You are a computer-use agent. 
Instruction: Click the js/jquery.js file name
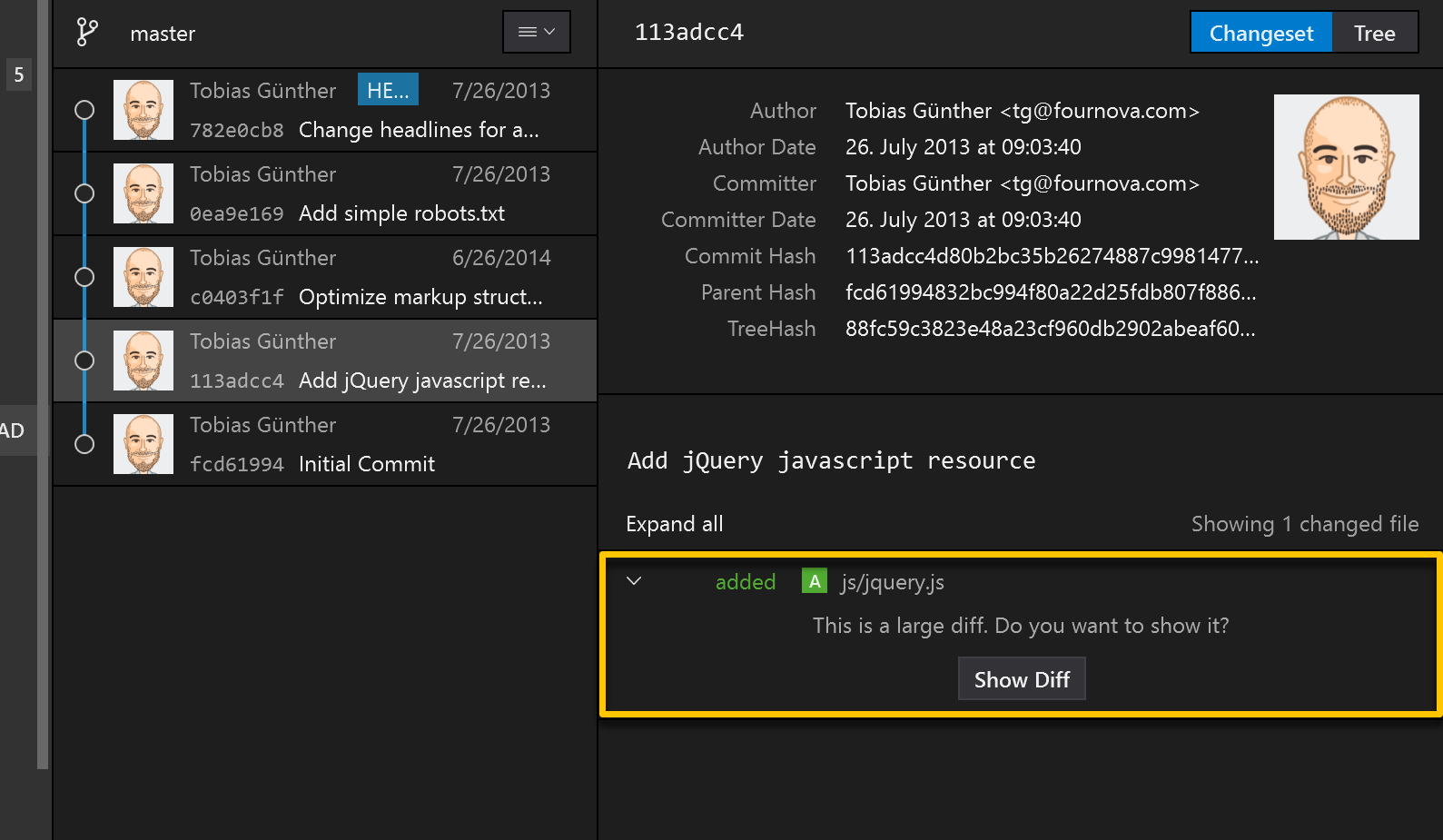(892, 582)
